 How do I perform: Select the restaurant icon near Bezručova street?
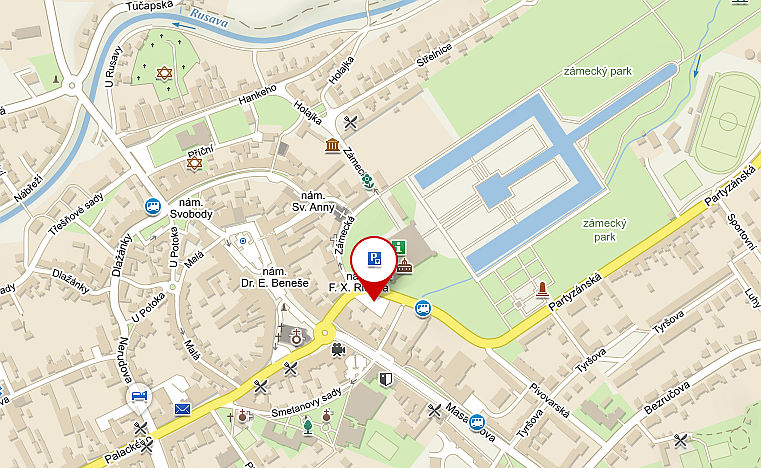coord(681,440)
